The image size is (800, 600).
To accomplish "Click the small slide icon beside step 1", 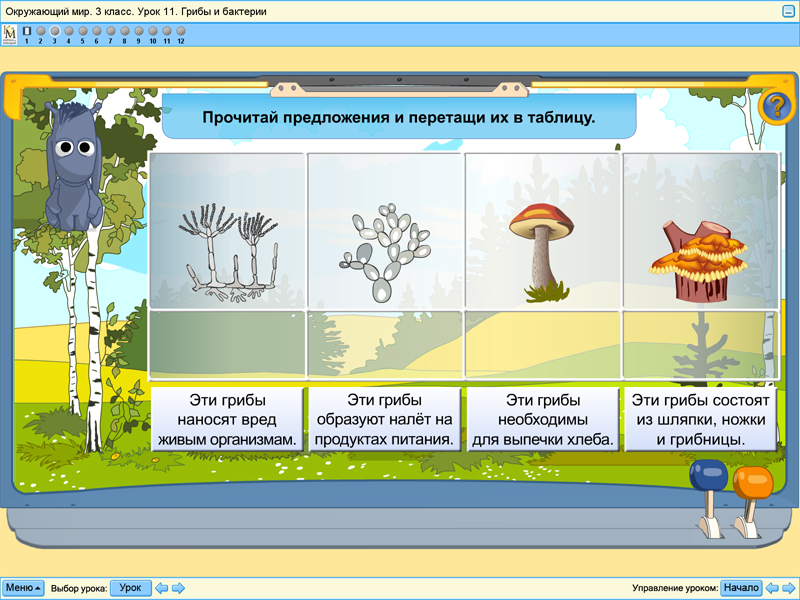I will click(x=28, y=31).
